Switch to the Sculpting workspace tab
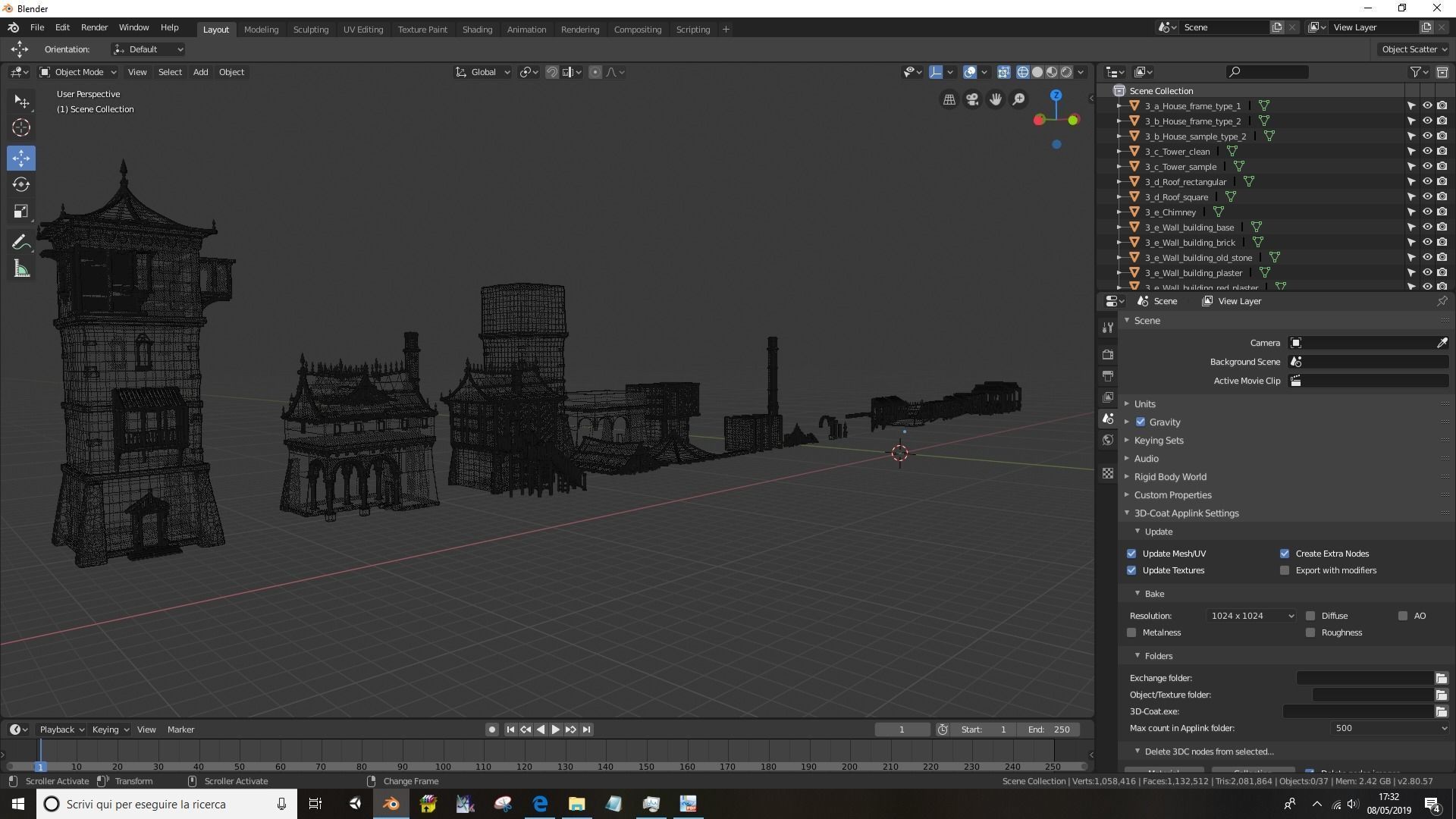The width and height of the screenshot is (1456, 819). (310, 30)
